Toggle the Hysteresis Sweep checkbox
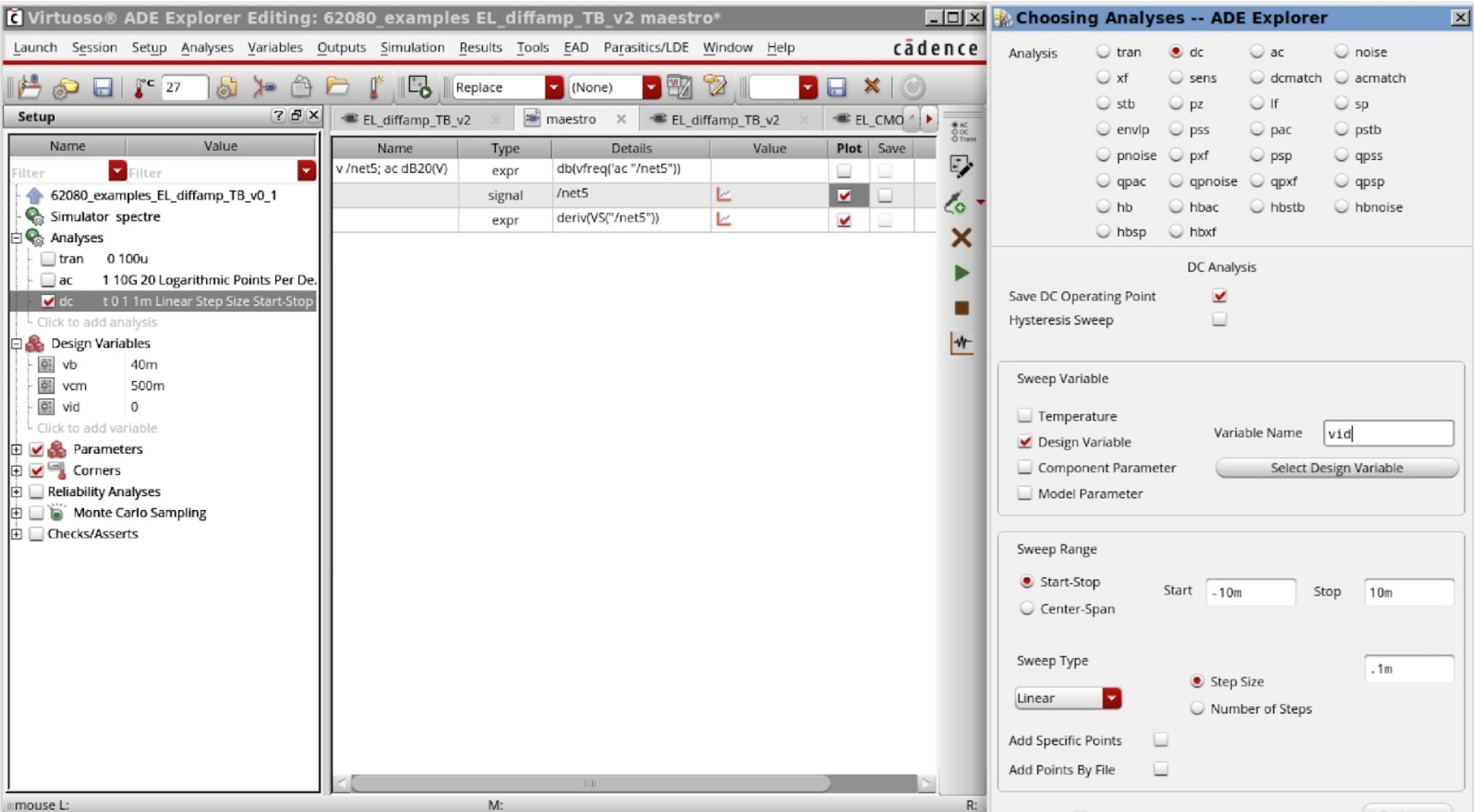1474x812 pixels. pos(1219,319)
